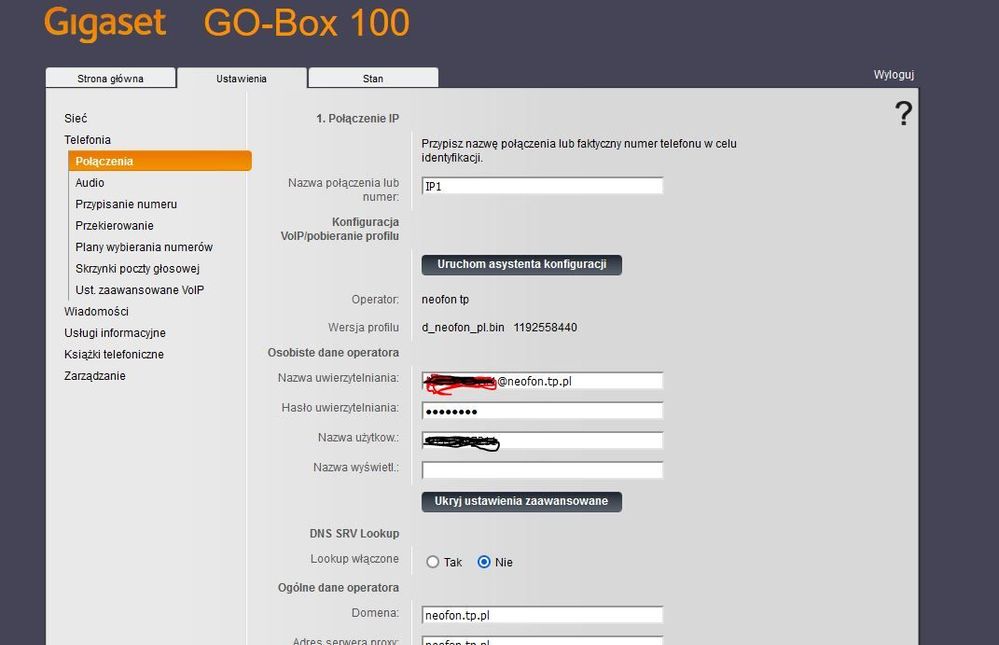
Task: Navigate to Książki telefoniczne
Action: tap(116, 354)
